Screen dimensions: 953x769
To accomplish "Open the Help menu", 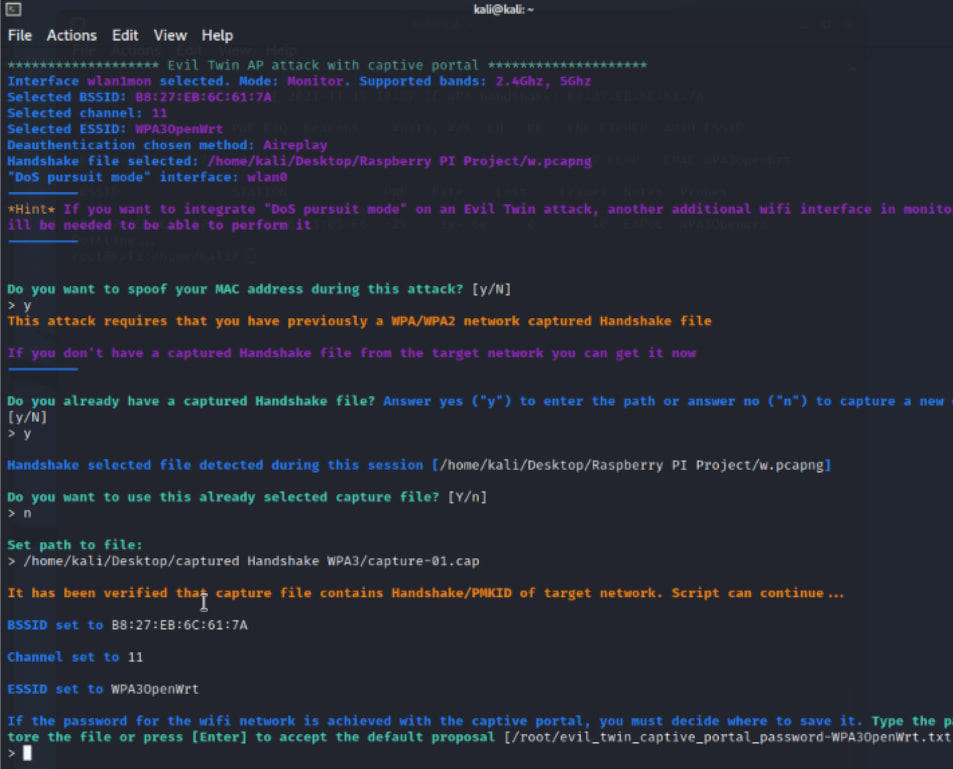I will pyautogui.click(x=217, y=35).
